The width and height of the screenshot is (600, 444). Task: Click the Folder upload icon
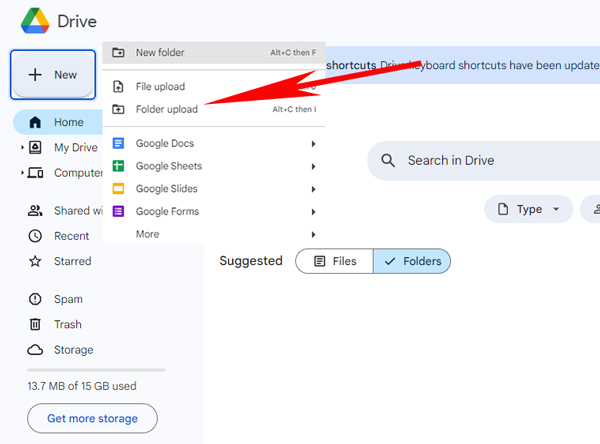point(118,109)
